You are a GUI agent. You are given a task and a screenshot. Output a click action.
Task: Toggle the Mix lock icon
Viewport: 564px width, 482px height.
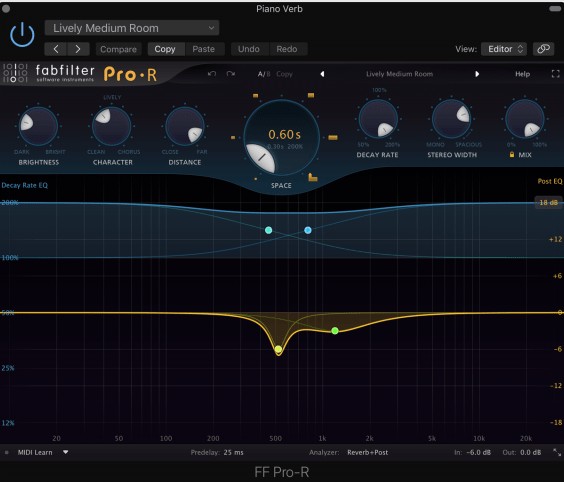click(x=511, y=154)
